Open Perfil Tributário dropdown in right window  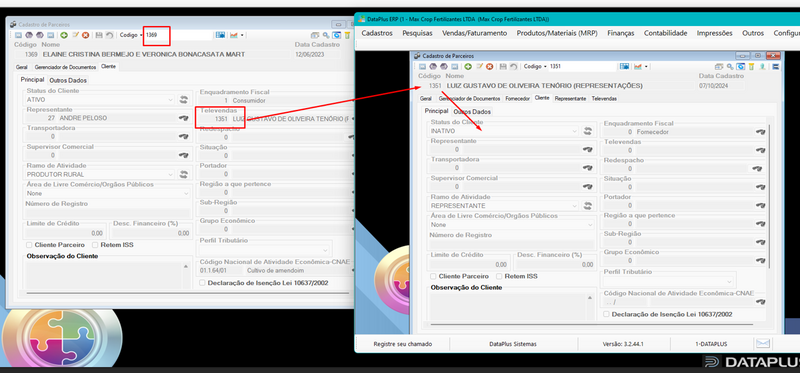730,282
